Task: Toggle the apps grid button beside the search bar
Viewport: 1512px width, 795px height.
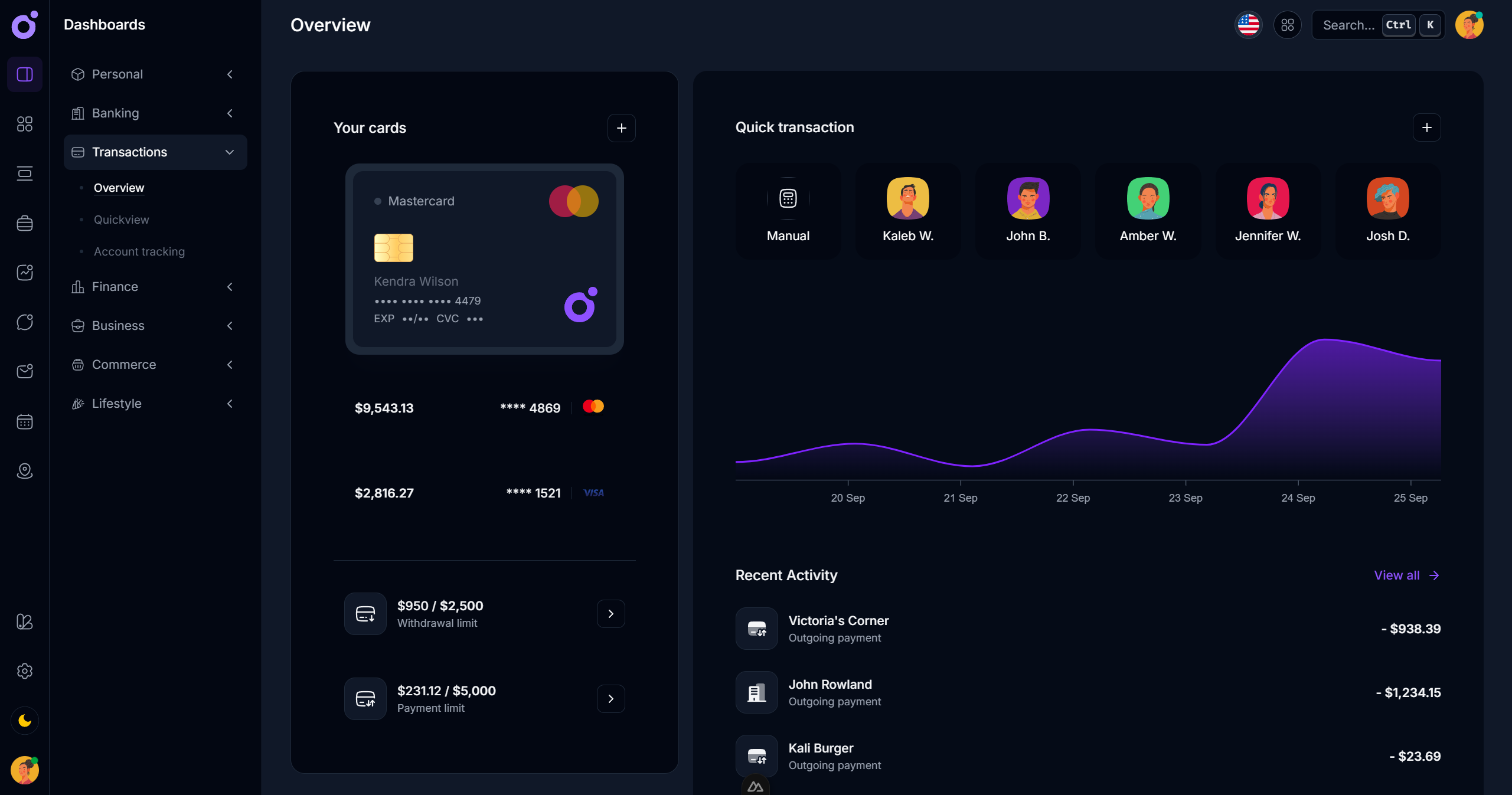Action: pos(1288,25)
